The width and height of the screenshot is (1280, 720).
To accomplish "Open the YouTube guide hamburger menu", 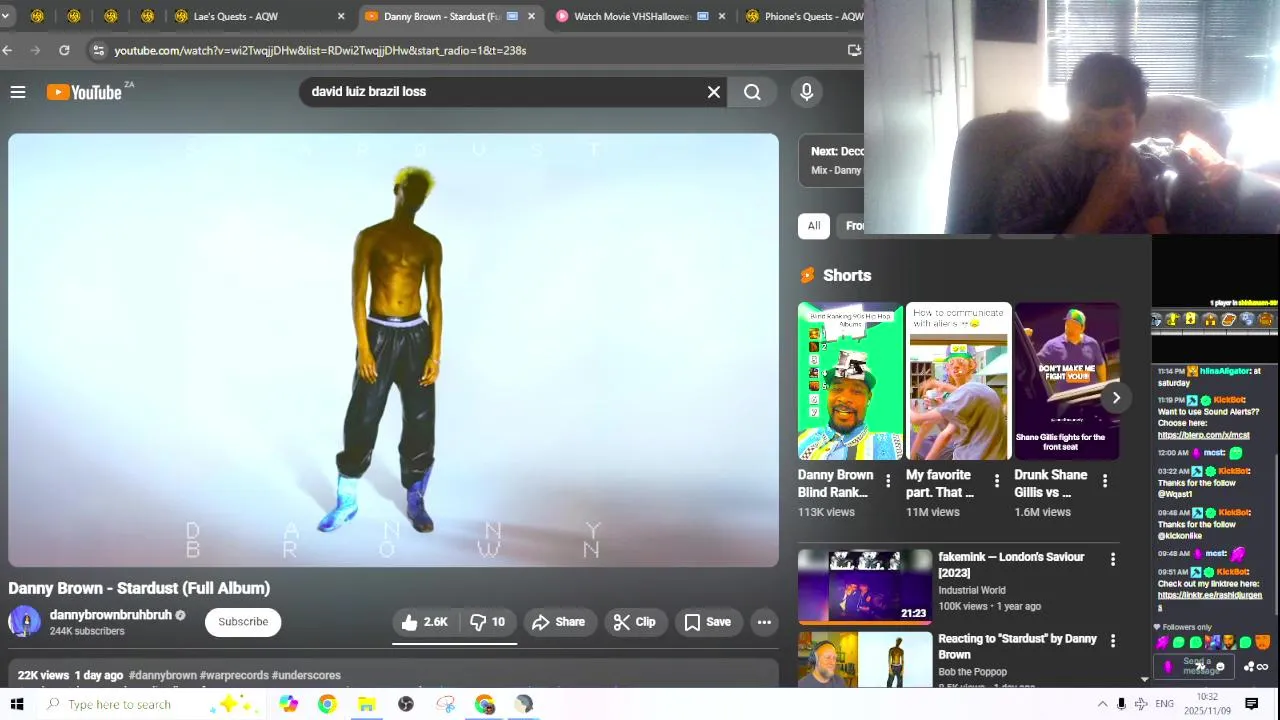I will tap(18, 92).
